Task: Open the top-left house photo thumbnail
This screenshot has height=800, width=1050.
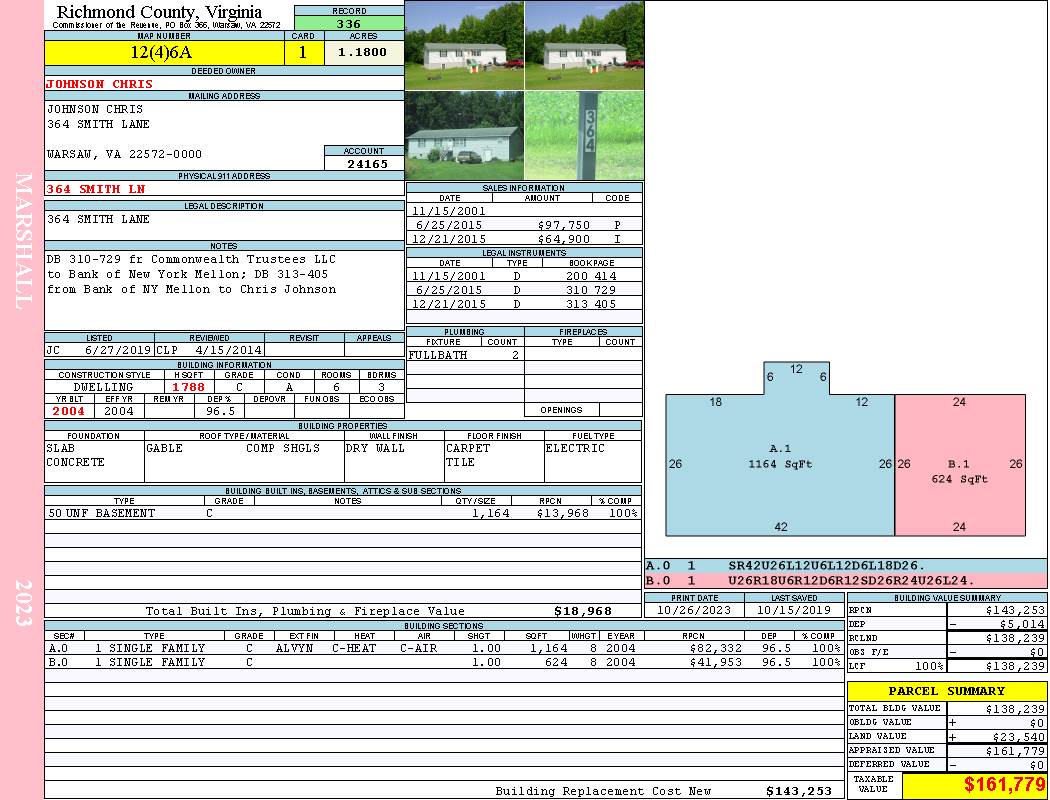Action: [x=464, y=46]
